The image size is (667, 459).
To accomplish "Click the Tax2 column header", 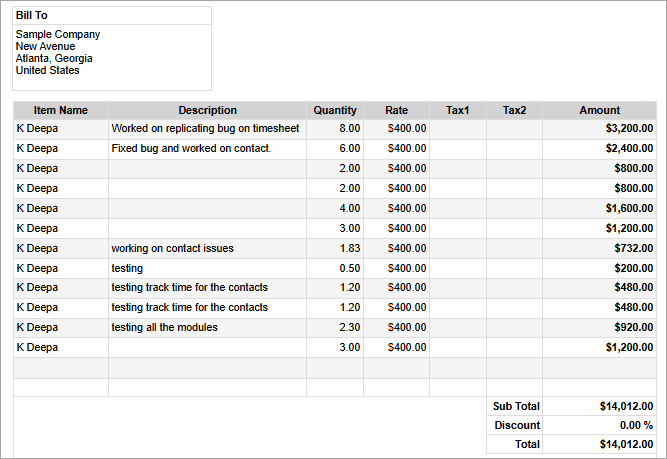I will [x=514, y=110].
